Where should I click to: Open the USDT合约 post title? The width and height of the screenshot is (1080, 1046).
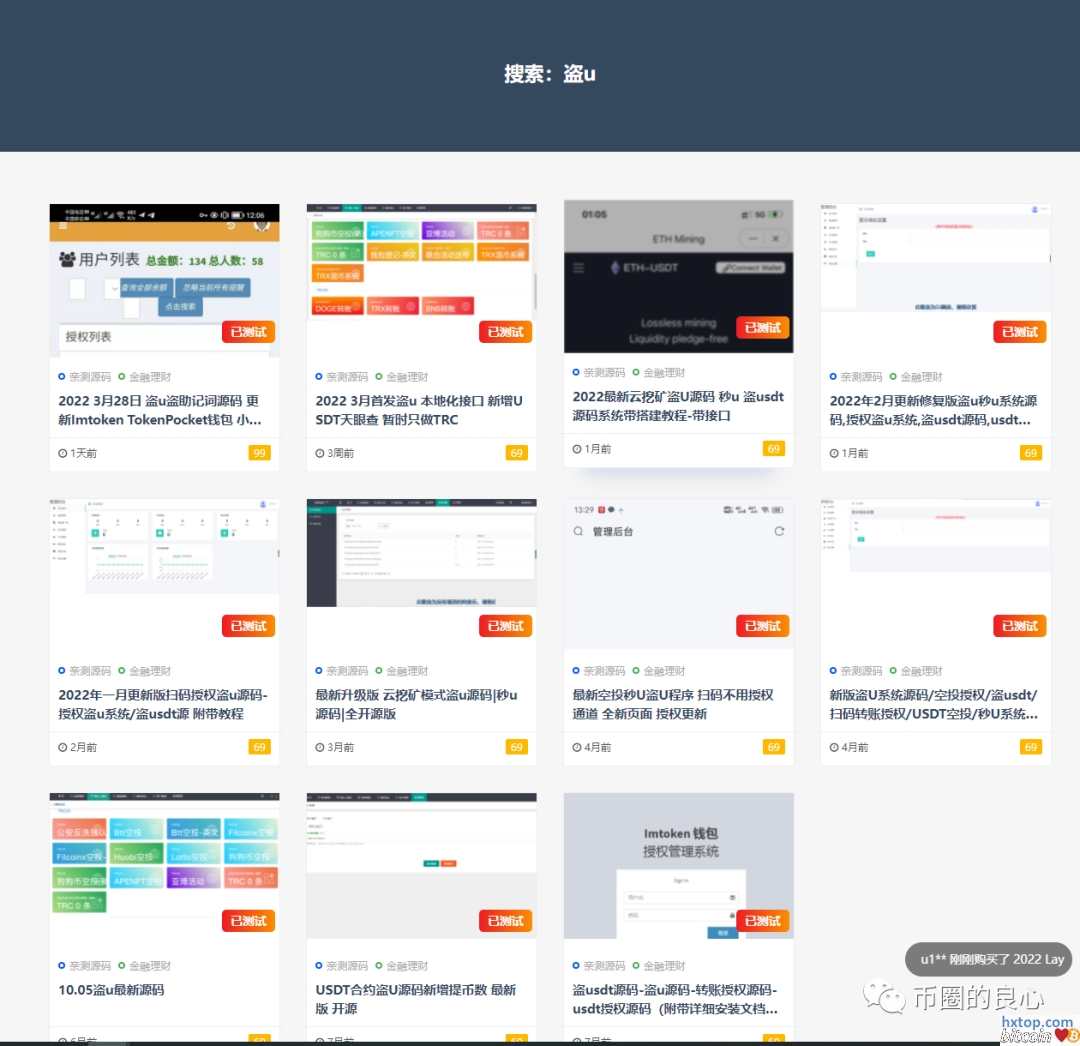pos(416,999)
